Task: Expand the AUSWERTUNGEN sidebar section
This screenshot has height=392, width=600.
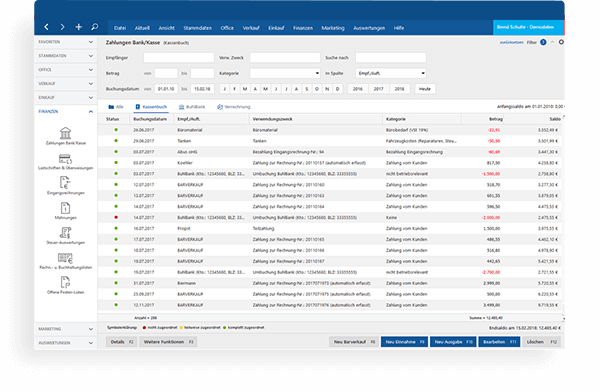Action: [65, 343]
